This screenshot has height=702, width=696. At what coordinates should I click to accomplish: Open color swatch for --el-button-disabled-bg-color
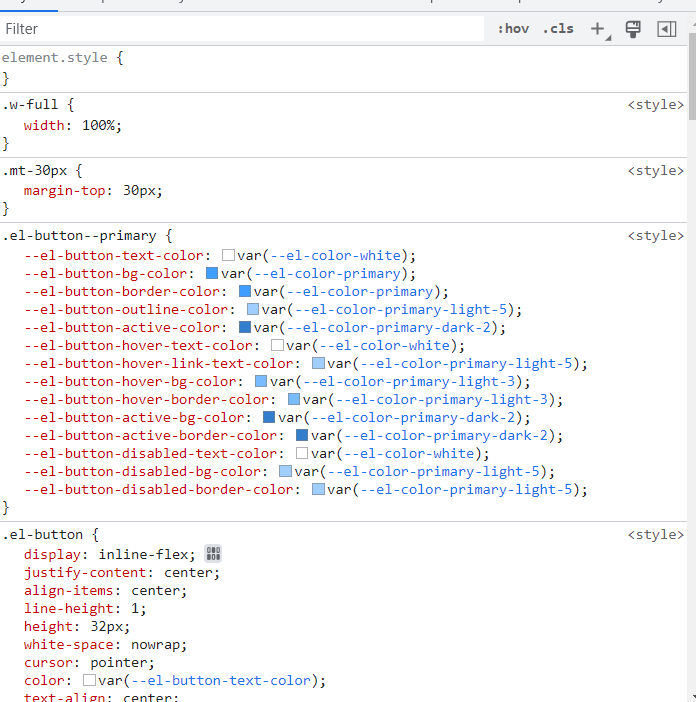[286, 471]
